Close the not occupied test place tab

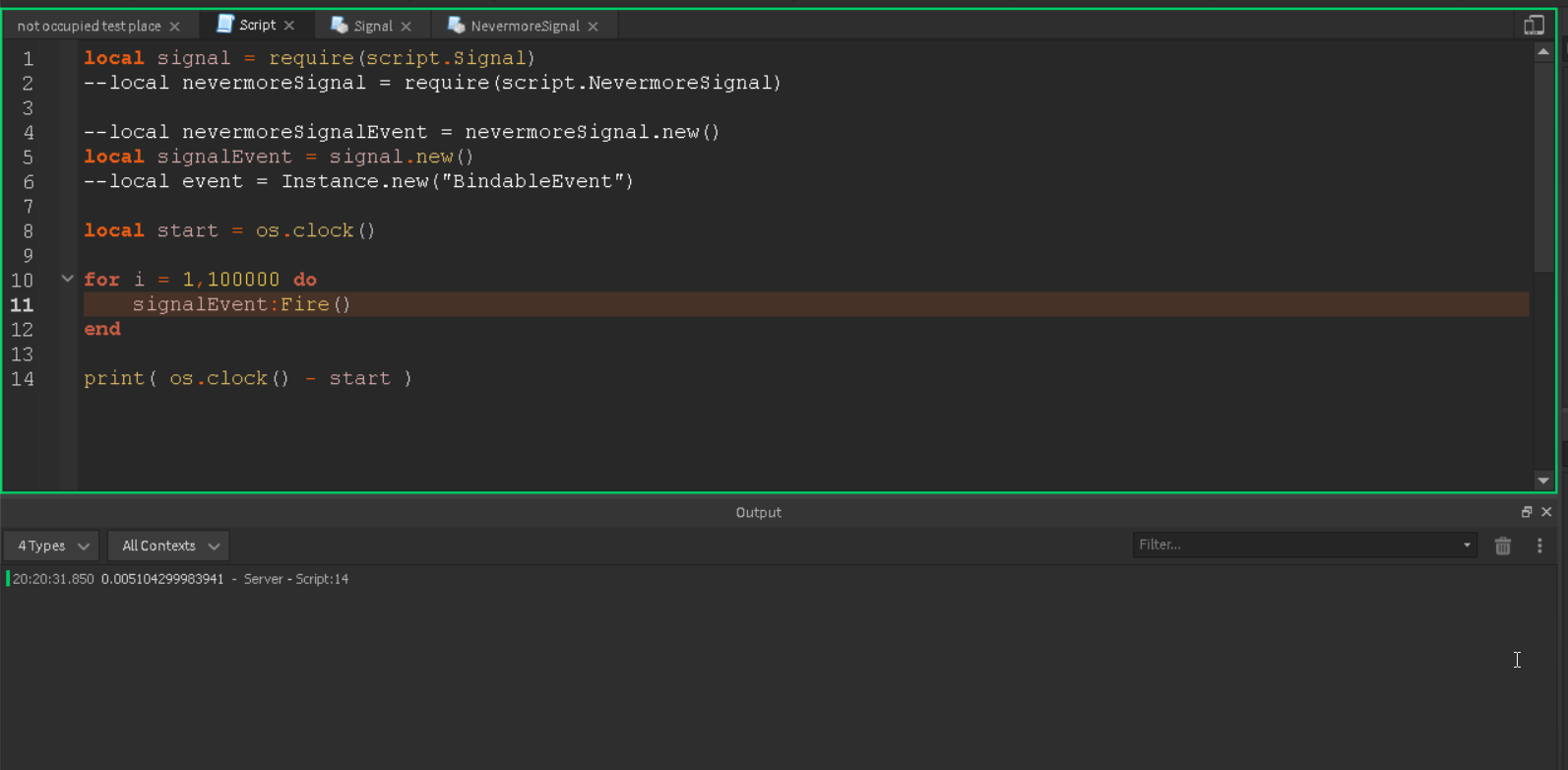(174, 27)
